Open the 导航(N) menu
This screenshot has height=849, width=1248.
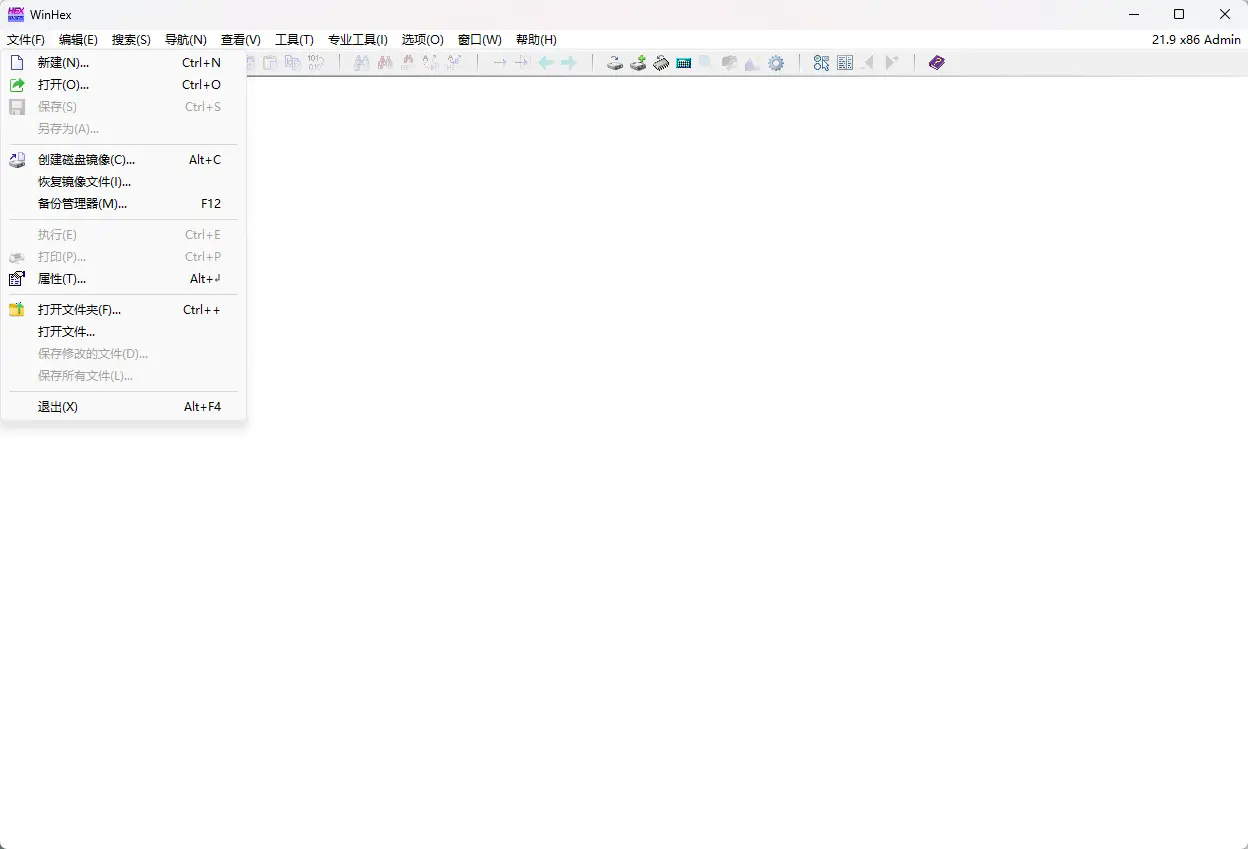pyautogui.click(x=185, y=40)
